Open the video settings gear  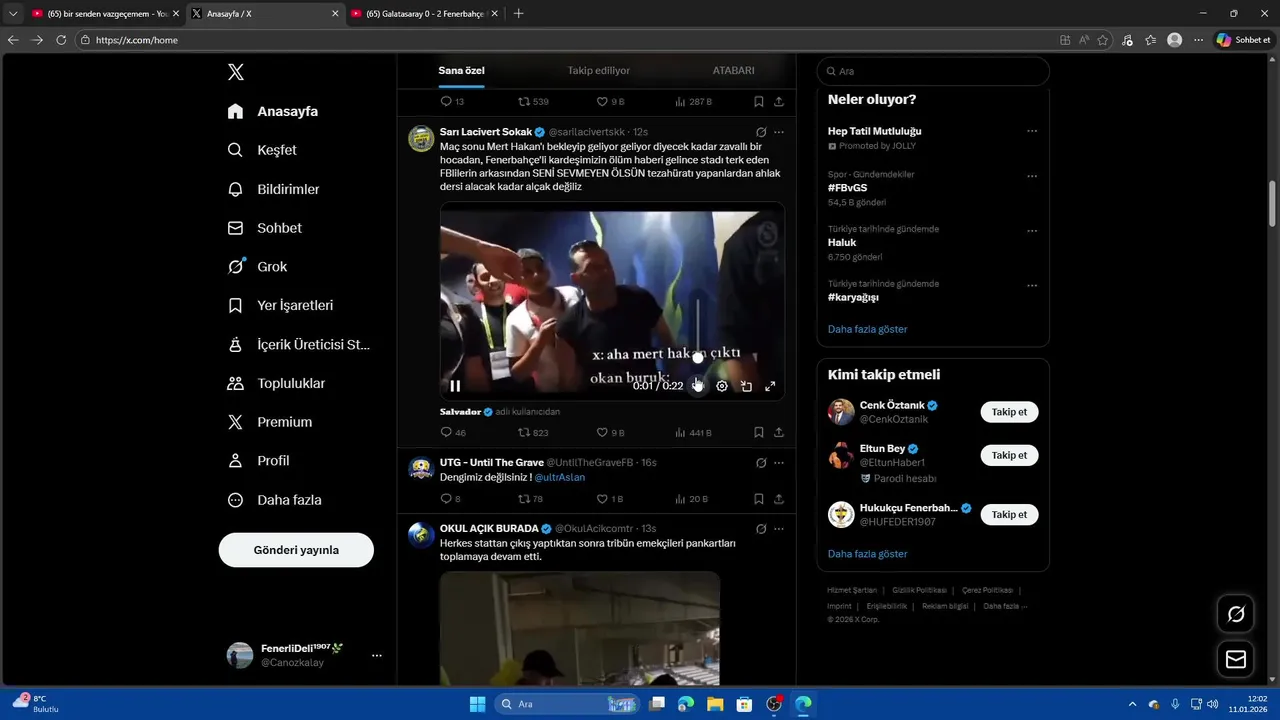pos(722,386)
